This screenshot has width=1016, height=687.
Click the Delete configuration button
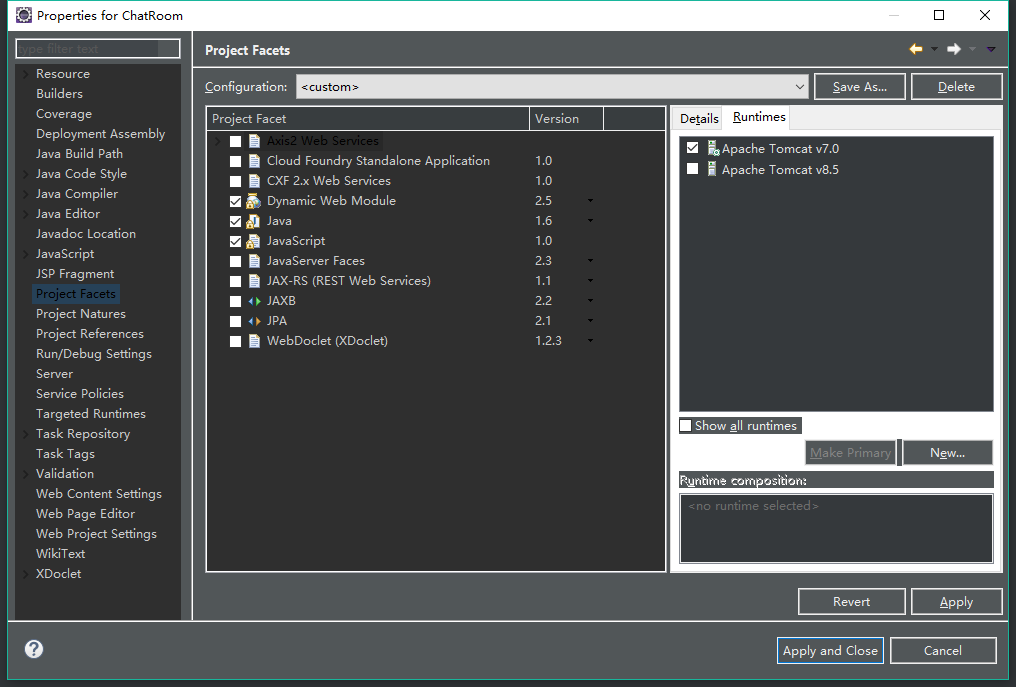[x=956, y=87]
